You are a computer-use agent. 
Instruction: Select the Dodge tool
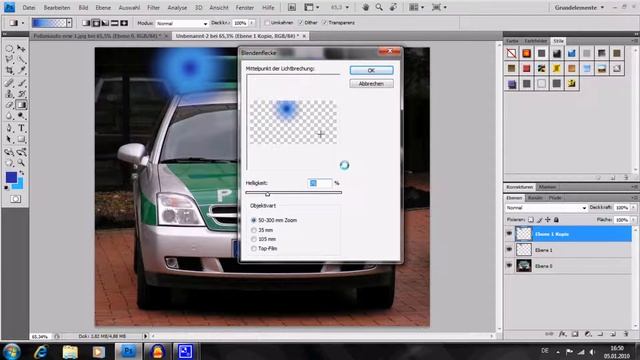(21, 116)
